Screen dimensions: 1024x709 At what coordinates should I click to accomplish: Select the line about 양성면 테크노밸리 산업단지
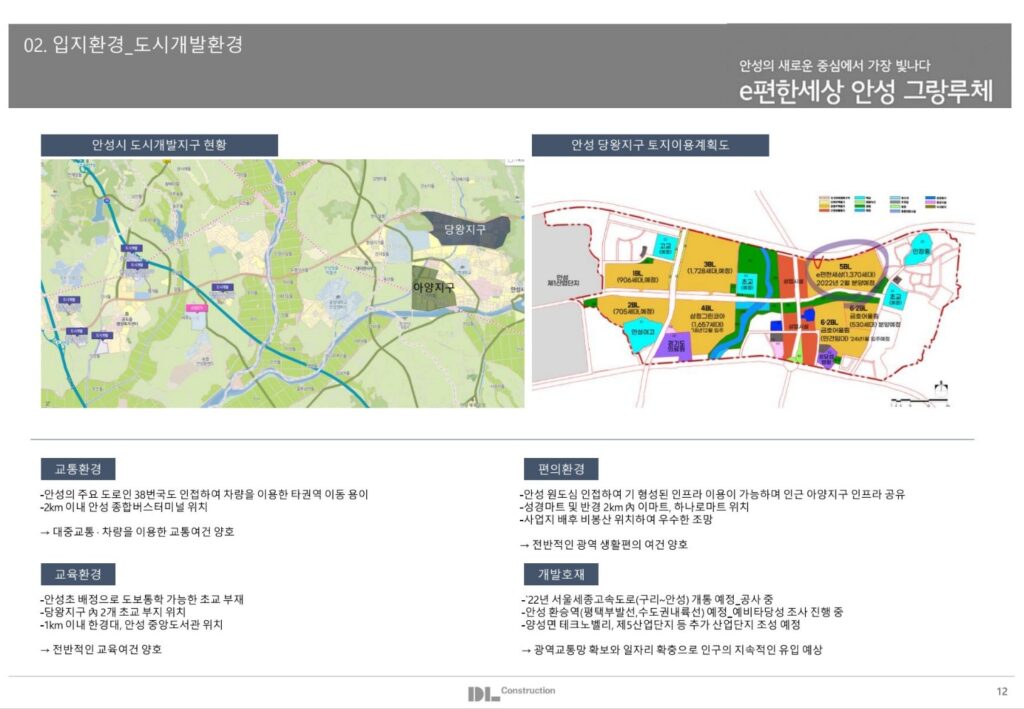tap(661, 625)
